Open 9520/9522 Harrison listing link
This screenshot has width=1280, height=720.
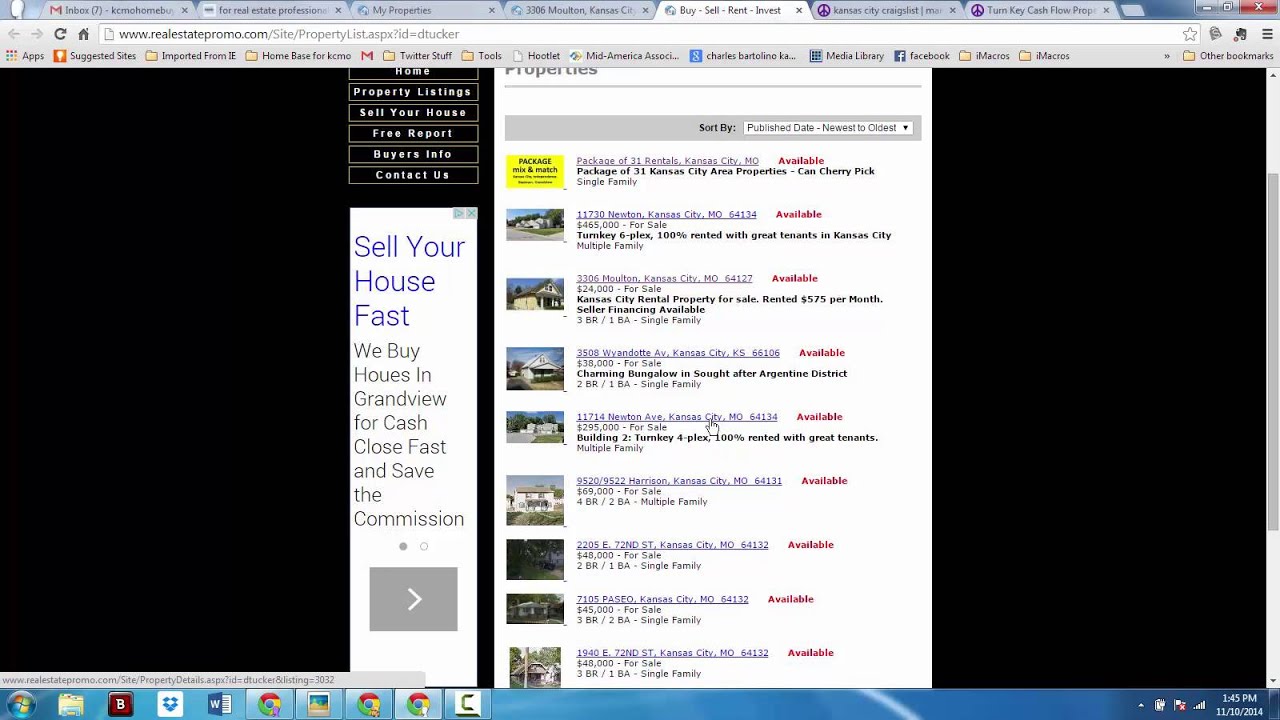(x=679, y=481)
